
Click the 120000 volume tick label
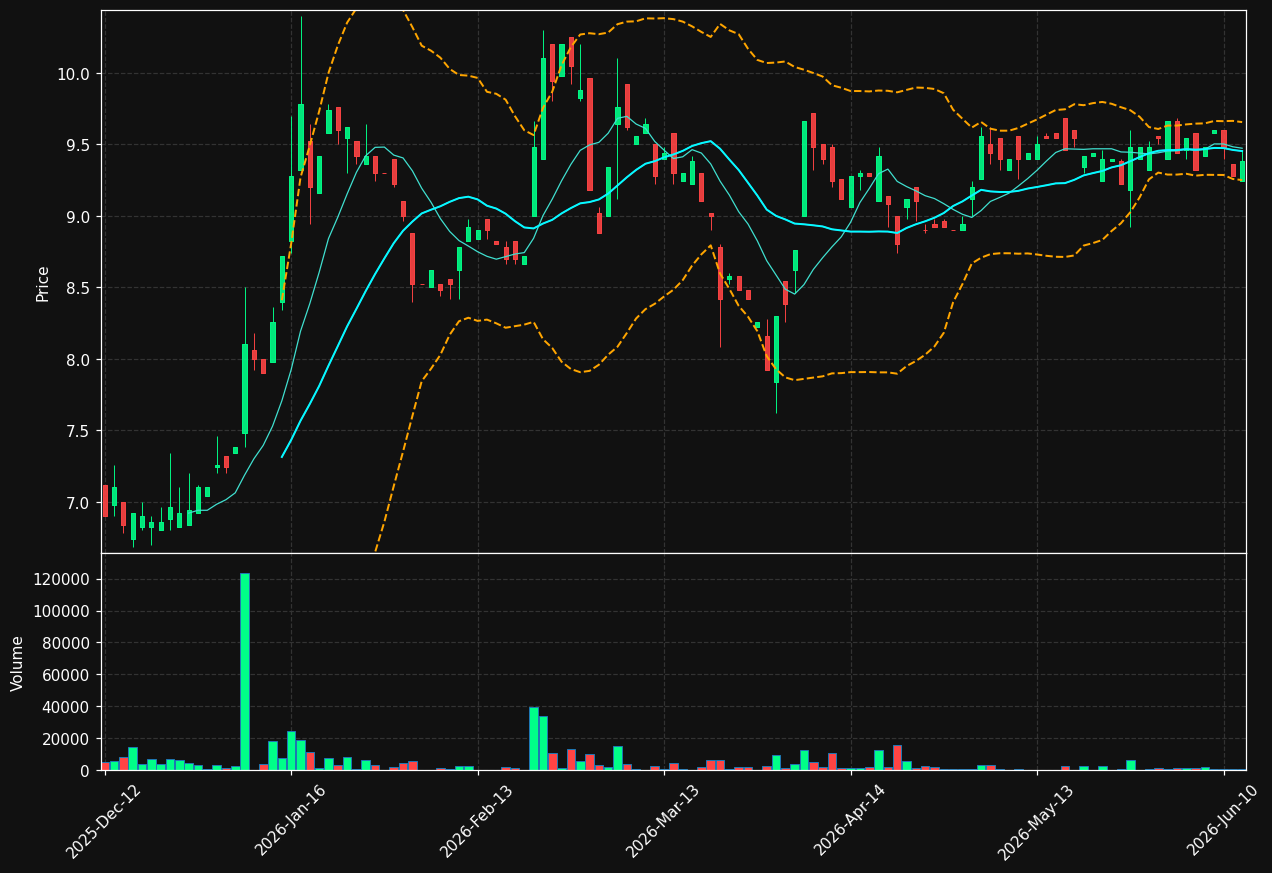(x=62, y=580)
